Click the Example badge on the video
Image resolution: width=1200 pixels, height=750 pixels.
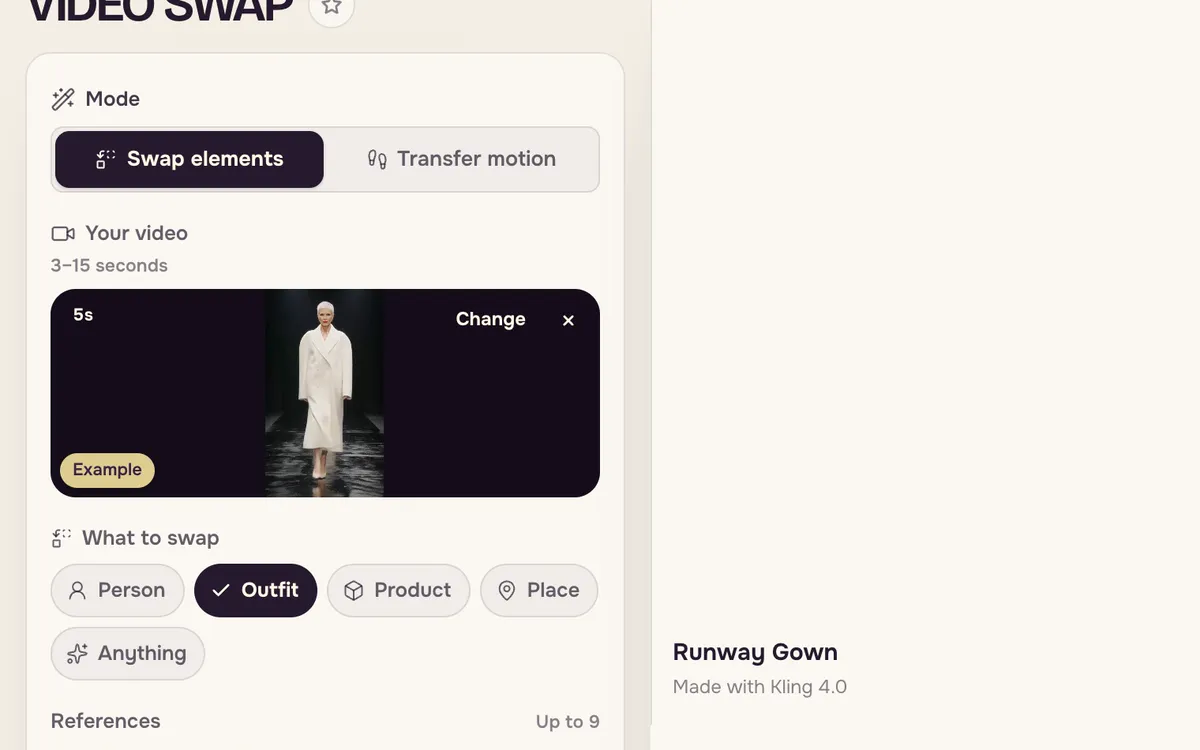[x=107, y=470]
